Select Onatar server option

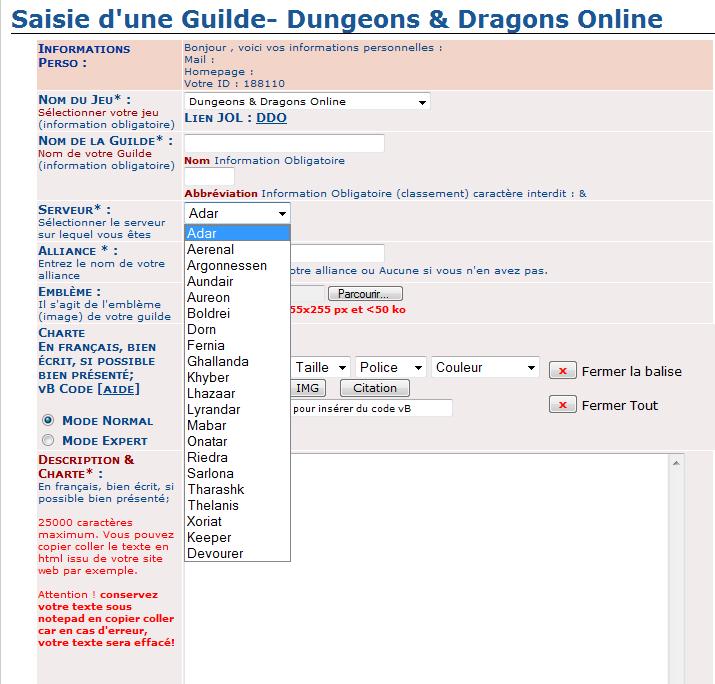pyautogui.click(x=237, y=441)
